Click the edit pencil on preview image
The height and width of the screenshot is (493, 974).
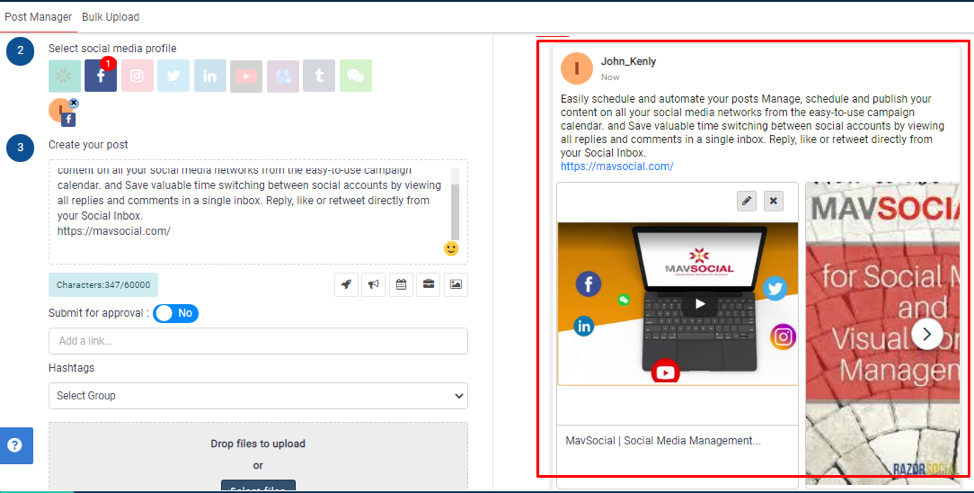tap(746, 201)
